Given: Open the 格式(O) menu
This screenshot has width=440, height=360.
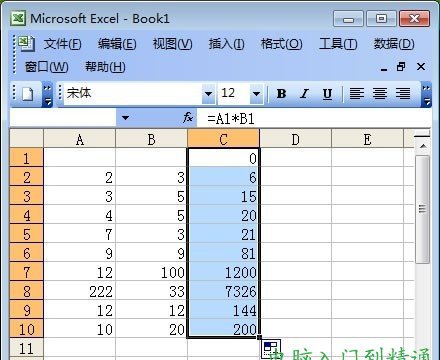Looking at the screenshot, I should click(x=281, y=44).
